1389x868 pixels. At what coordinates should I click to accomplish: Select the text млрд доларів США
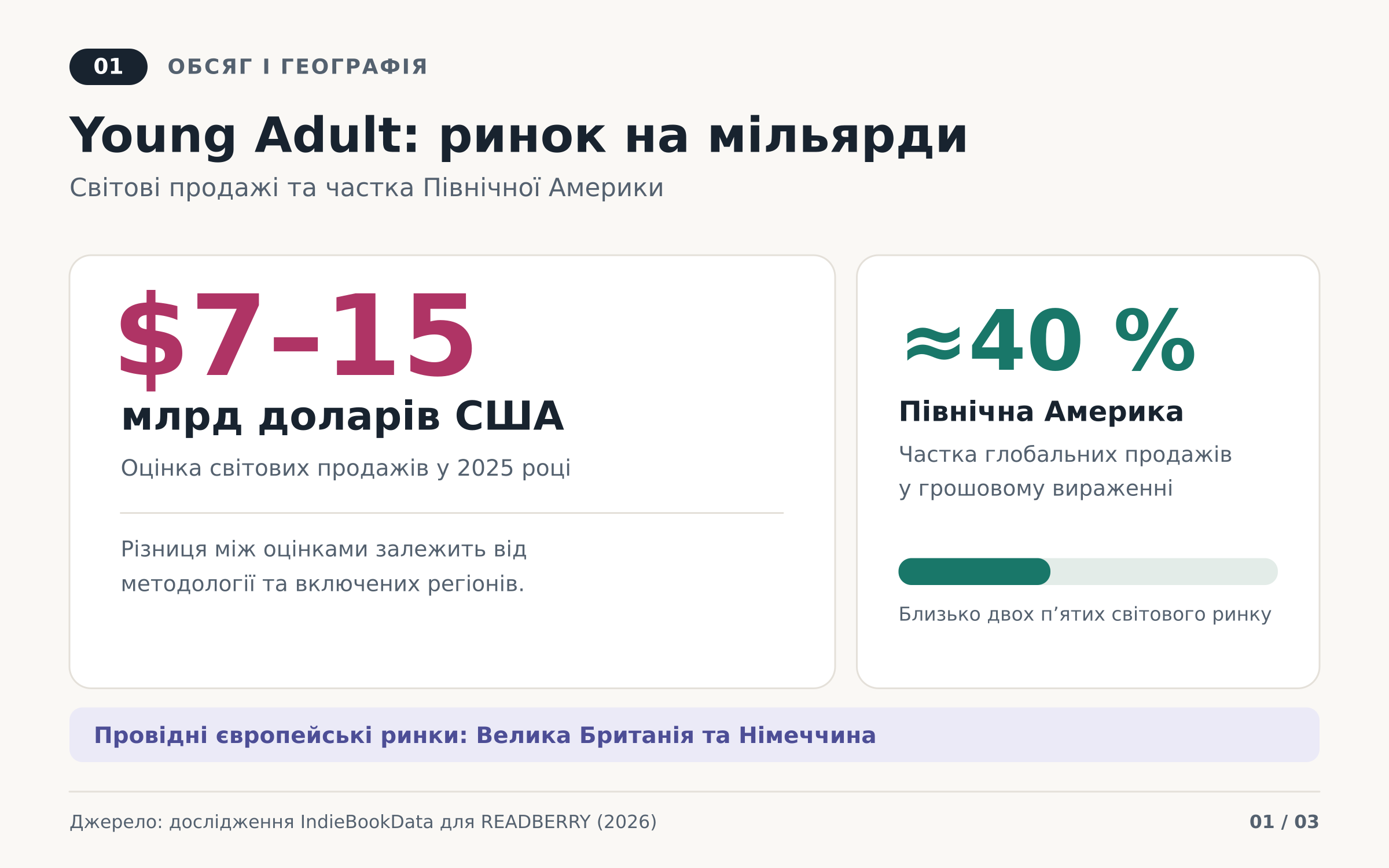coord(342,417)
